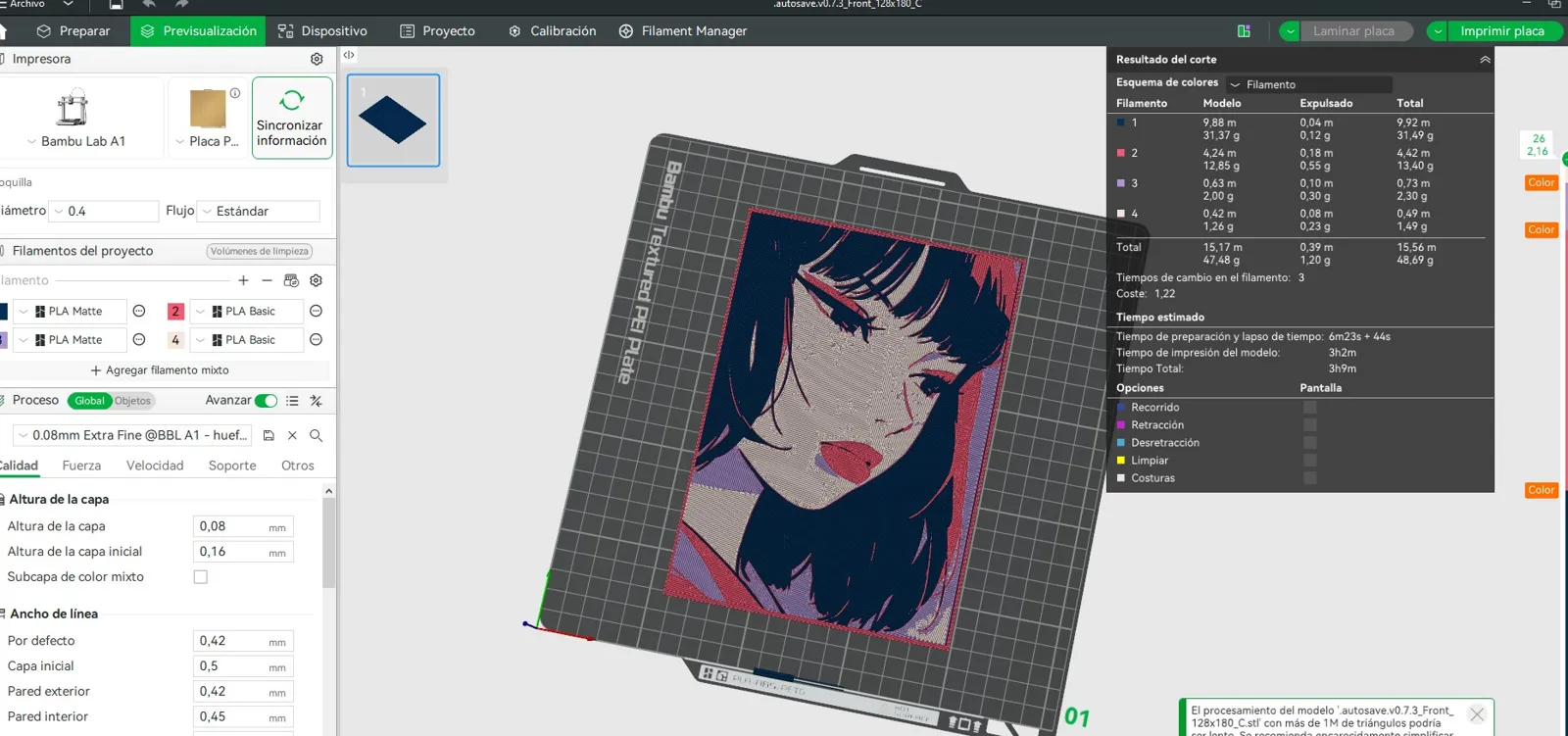This screenshot has width=1568, height=736.
Task: Toggle Retracción display checkbox
Action: [1310, 425]
